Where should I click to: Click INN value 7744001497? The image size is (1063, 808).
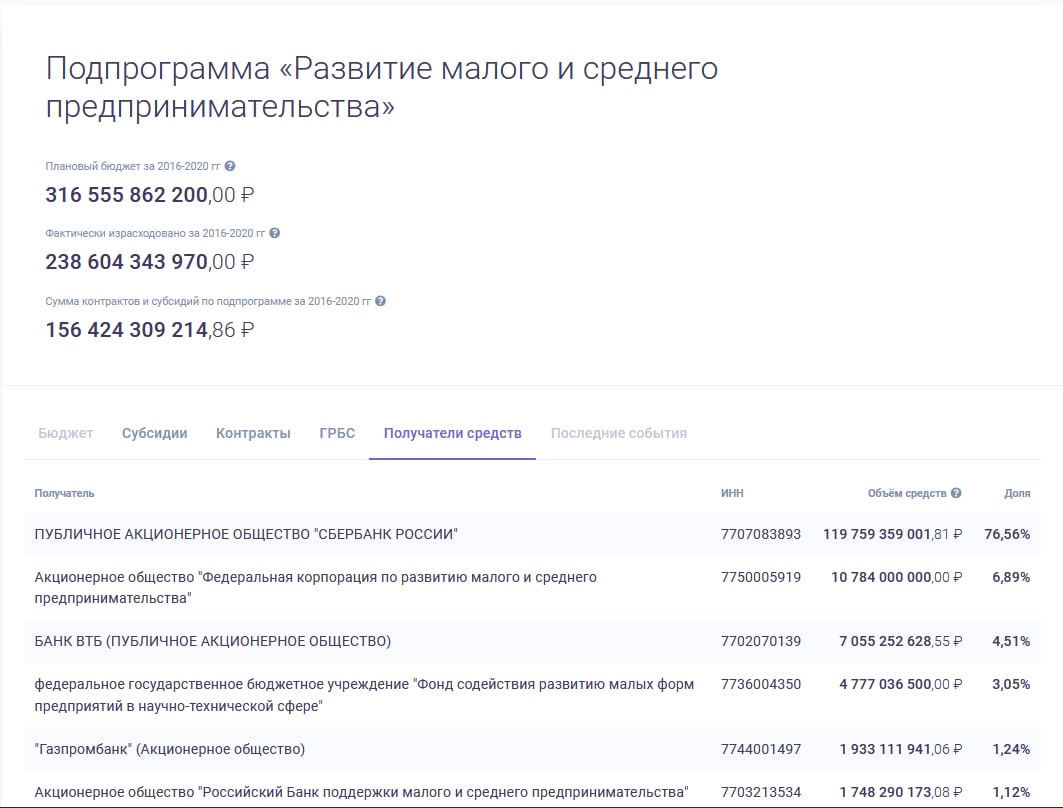[x=761, y=749]
